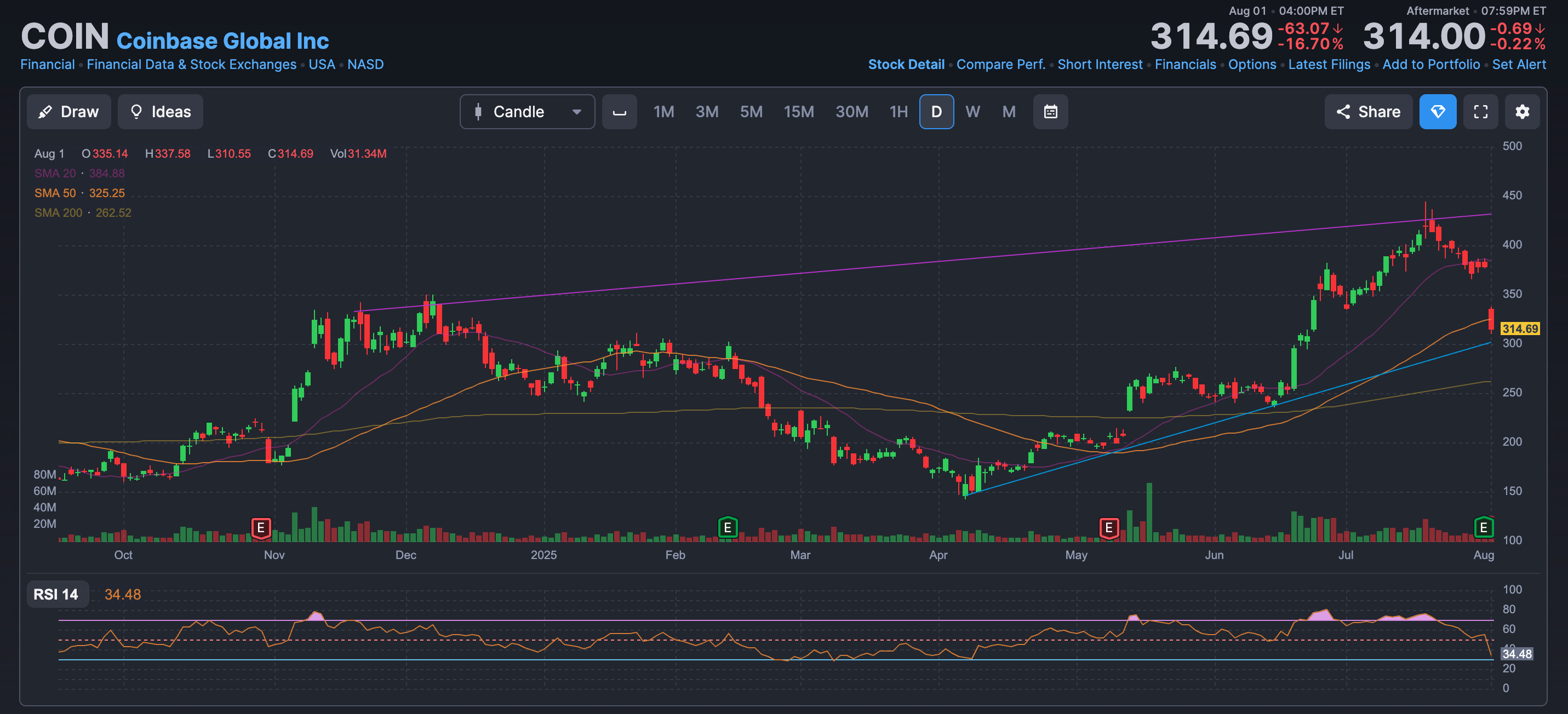Image resolution: width=1568 pixels, height=714 pixels.
Task: Click the February green earnings marker
Action: click(728, 527)
